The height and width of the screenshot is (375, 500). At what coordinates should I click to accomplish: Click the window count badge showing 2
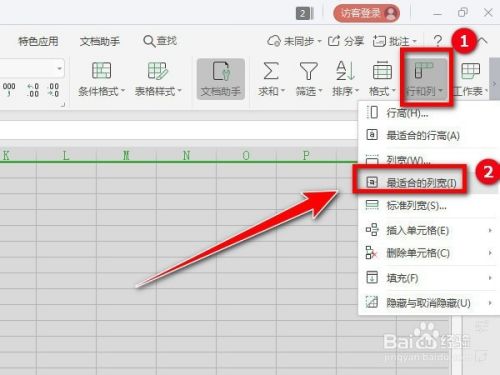(303, 13)
